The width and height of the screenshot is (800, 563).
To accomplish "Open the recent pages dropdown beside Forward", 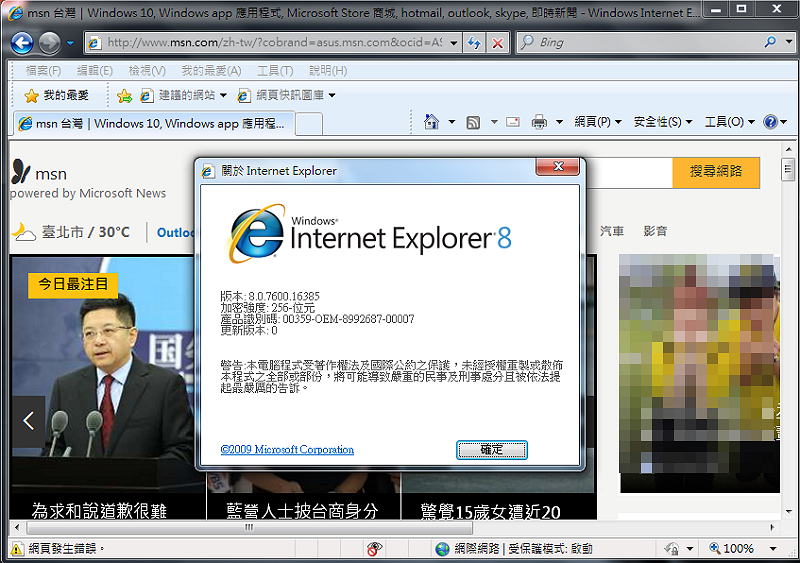I will 70,43.
